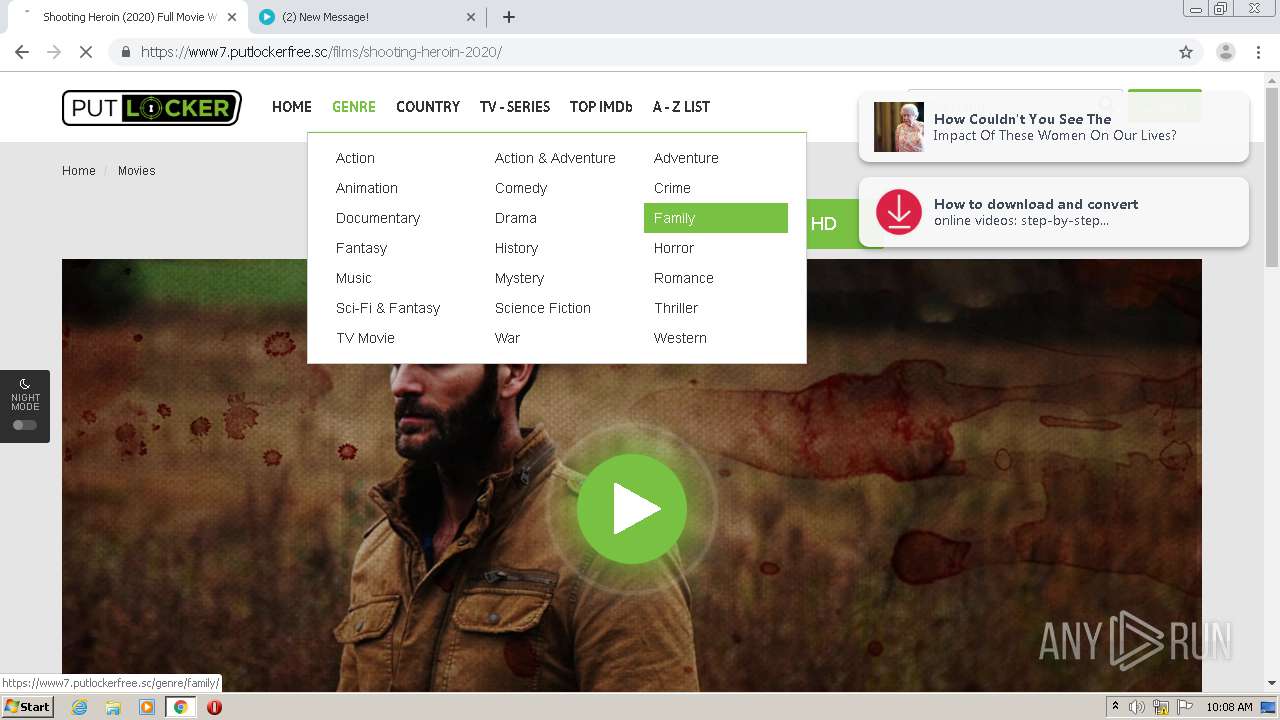Viewport: 1280px width, 720px height.
Task: Select the Action genre
Action: pyautogui.click(x=355, y=158)
